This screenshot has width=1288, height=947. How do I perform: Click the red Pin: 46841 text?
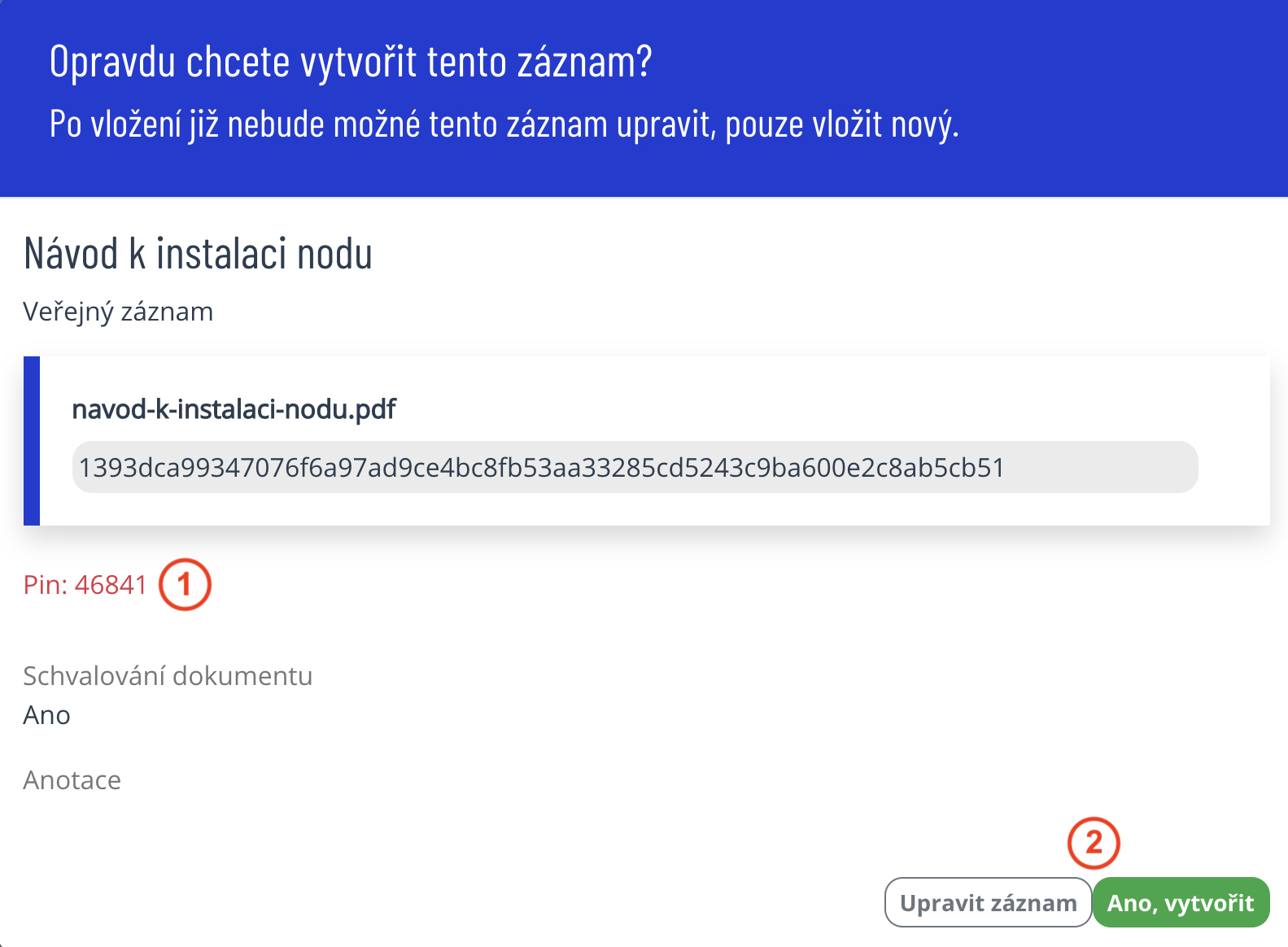click(x=85, y=585)
